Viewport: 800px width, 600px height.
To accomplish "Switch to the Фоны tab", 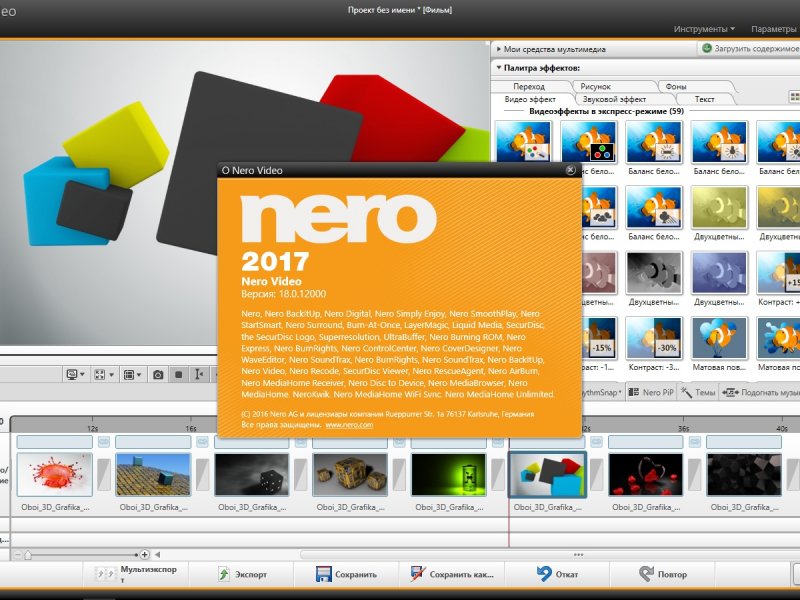I will pyautogui.click(x=676, y=86).
